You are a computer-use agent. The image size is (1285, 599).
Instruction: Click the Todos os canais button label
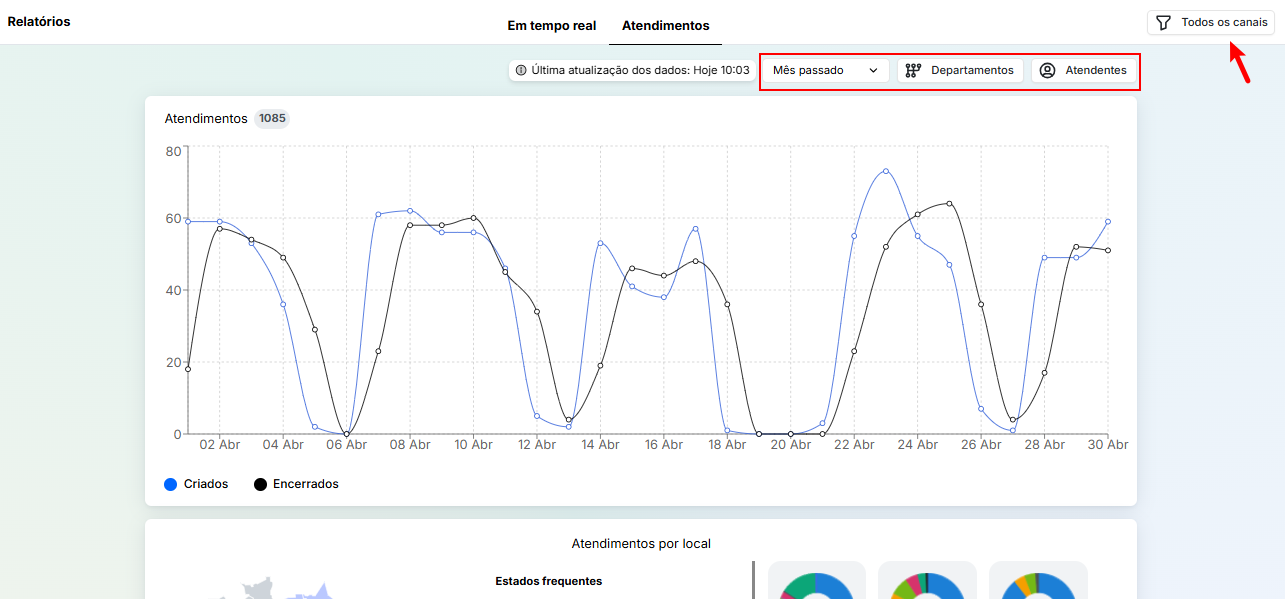tap(1223, 23)
